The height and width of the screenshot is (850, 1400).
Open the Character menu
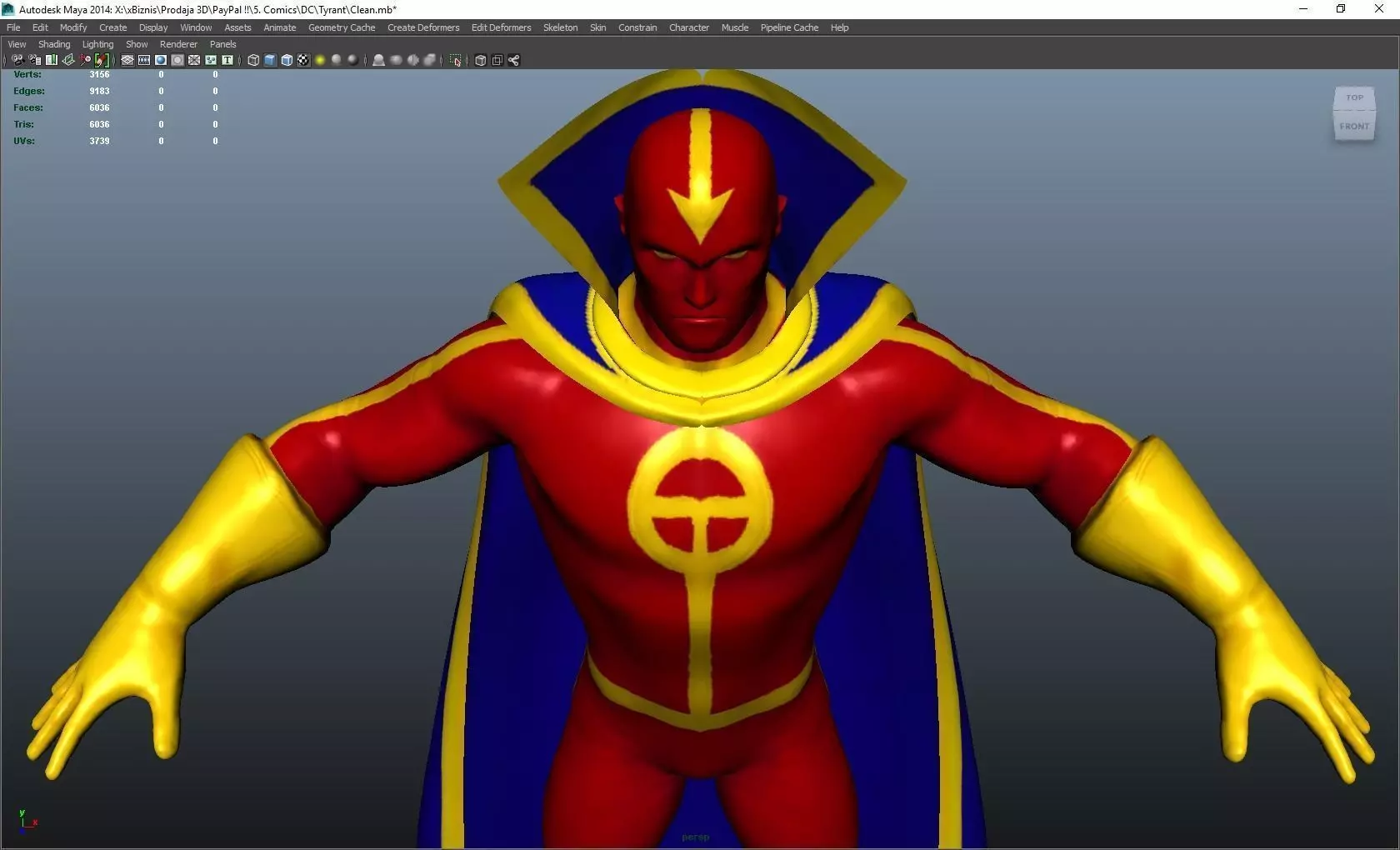tap(689, 27)
